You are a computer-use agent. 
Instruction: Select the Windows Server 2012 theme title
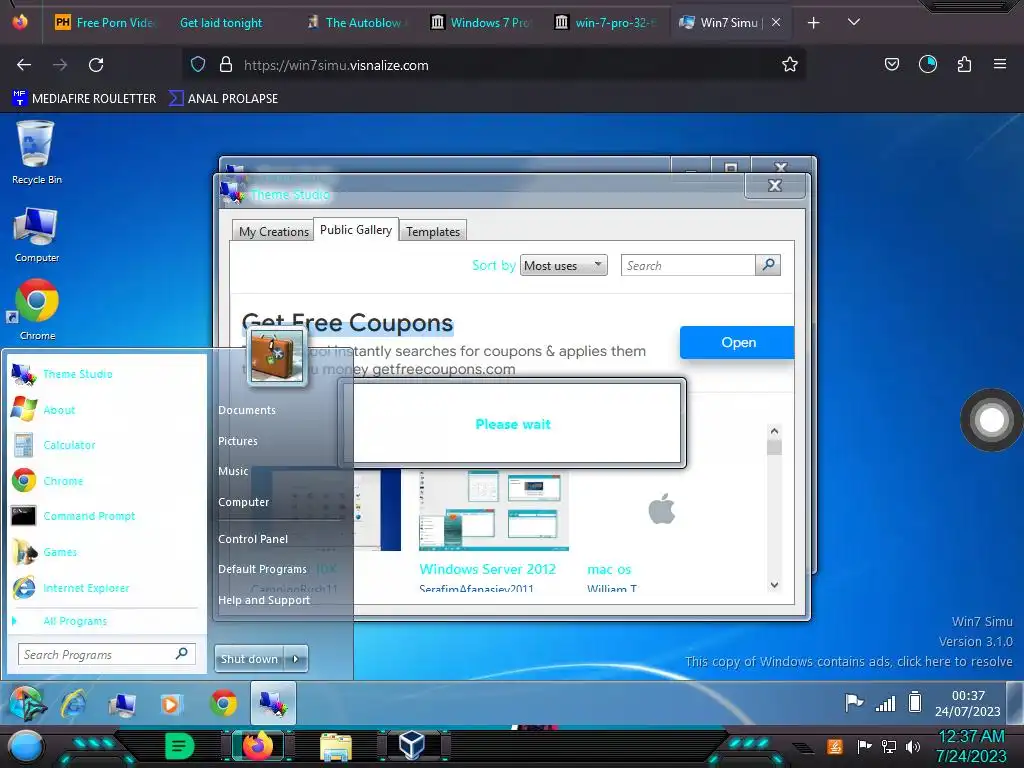[x=487, y=569]
